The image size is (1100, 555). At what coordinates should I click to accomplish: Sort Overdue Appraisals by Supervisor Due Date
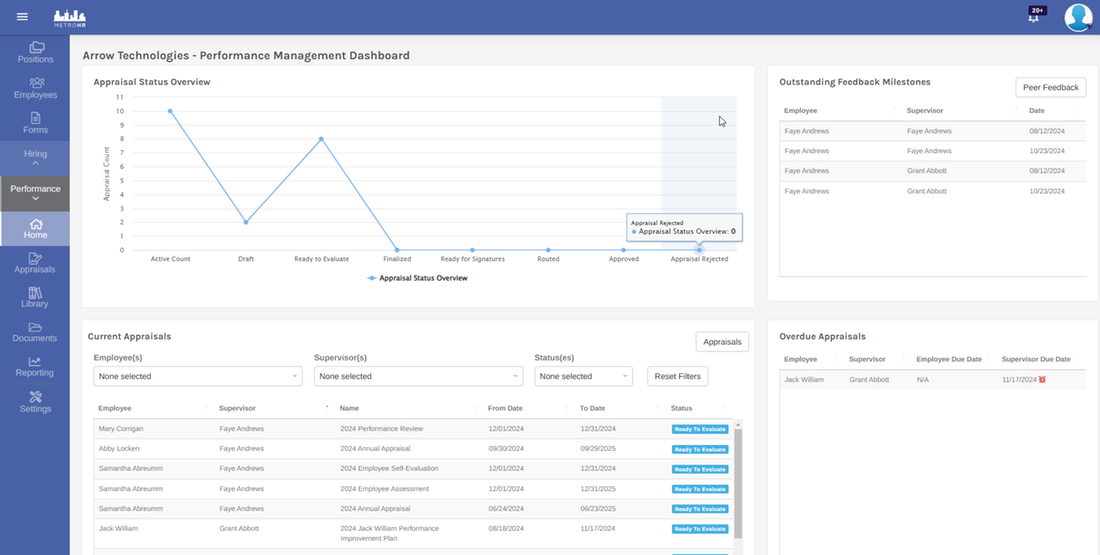[1040, 359]
